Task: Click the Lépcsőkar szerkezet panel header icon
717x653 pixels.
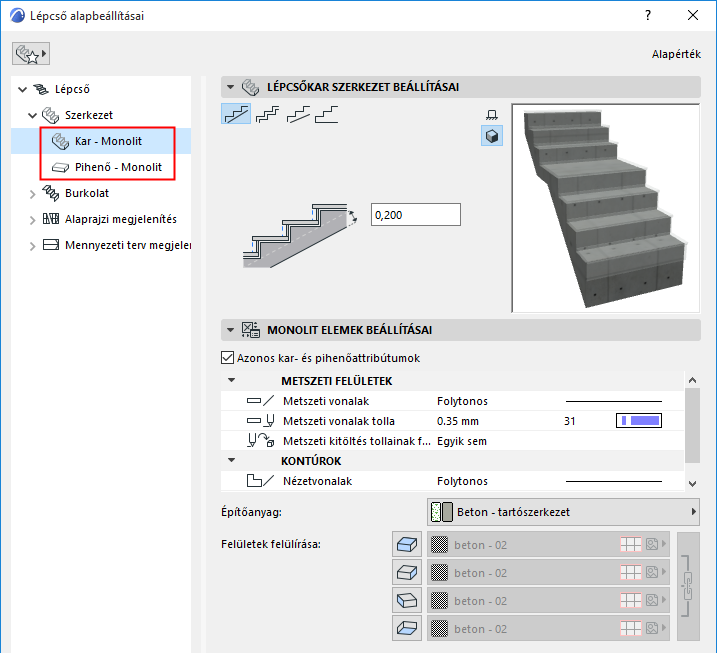Action: click(x=251, y=87)
